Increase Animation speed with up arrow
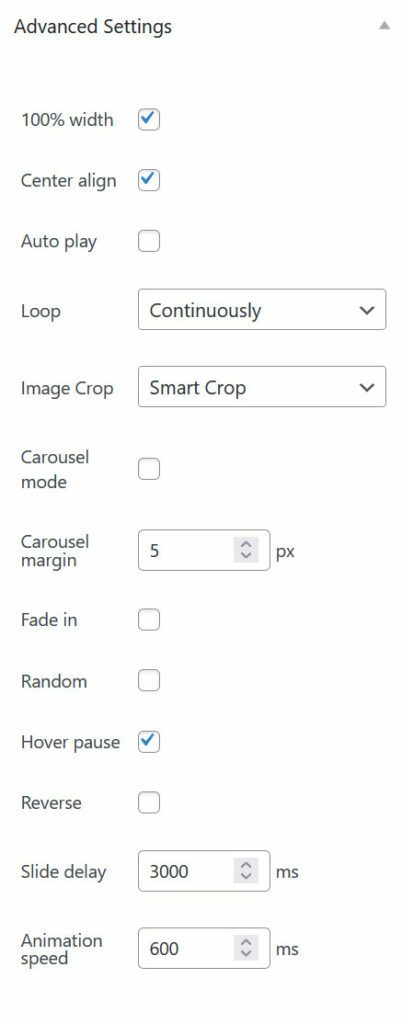Image resolution: width=402 pixels, height=1024 pixels. pyautogui.click(x=246, y=942)
